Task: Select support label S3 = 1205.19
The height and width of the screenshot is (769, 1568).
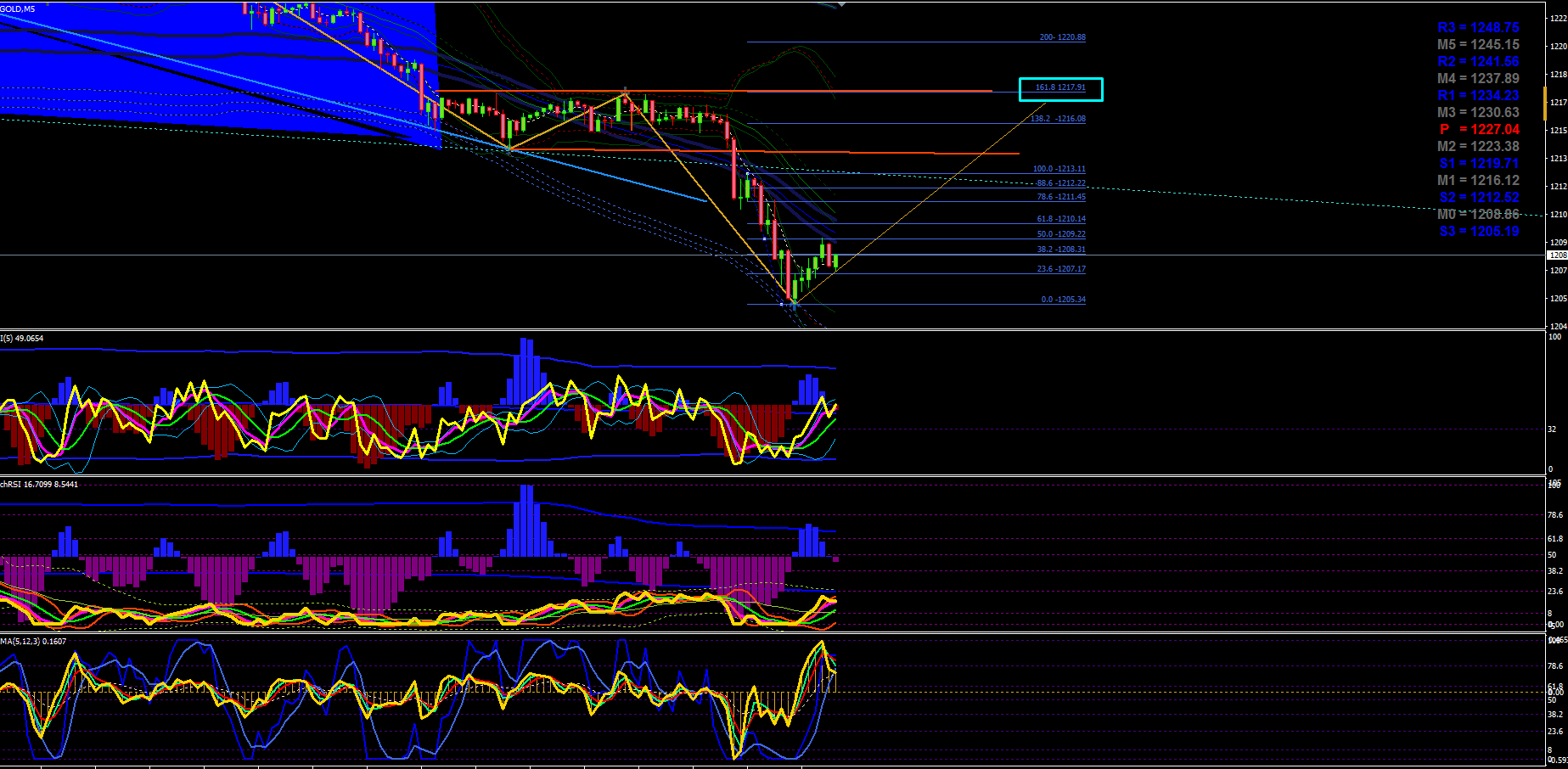Action: coord(1480,231)
